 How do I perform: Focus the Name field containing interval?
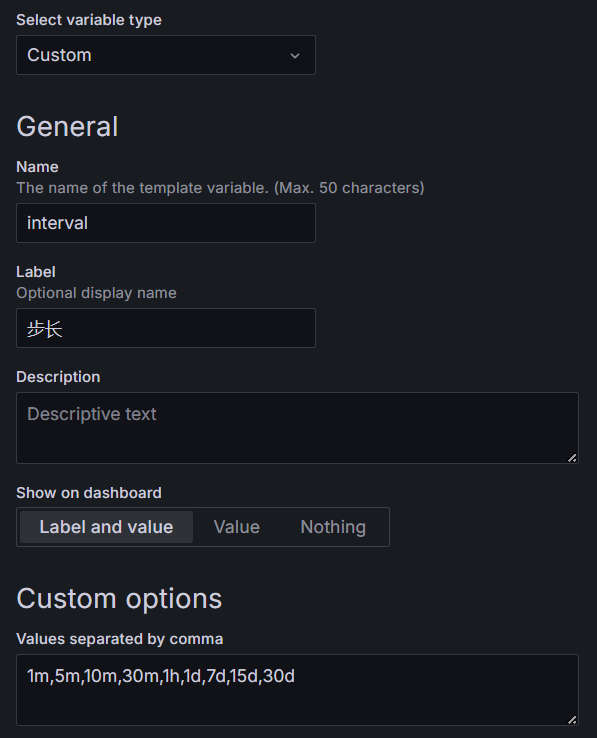point(166,223)
